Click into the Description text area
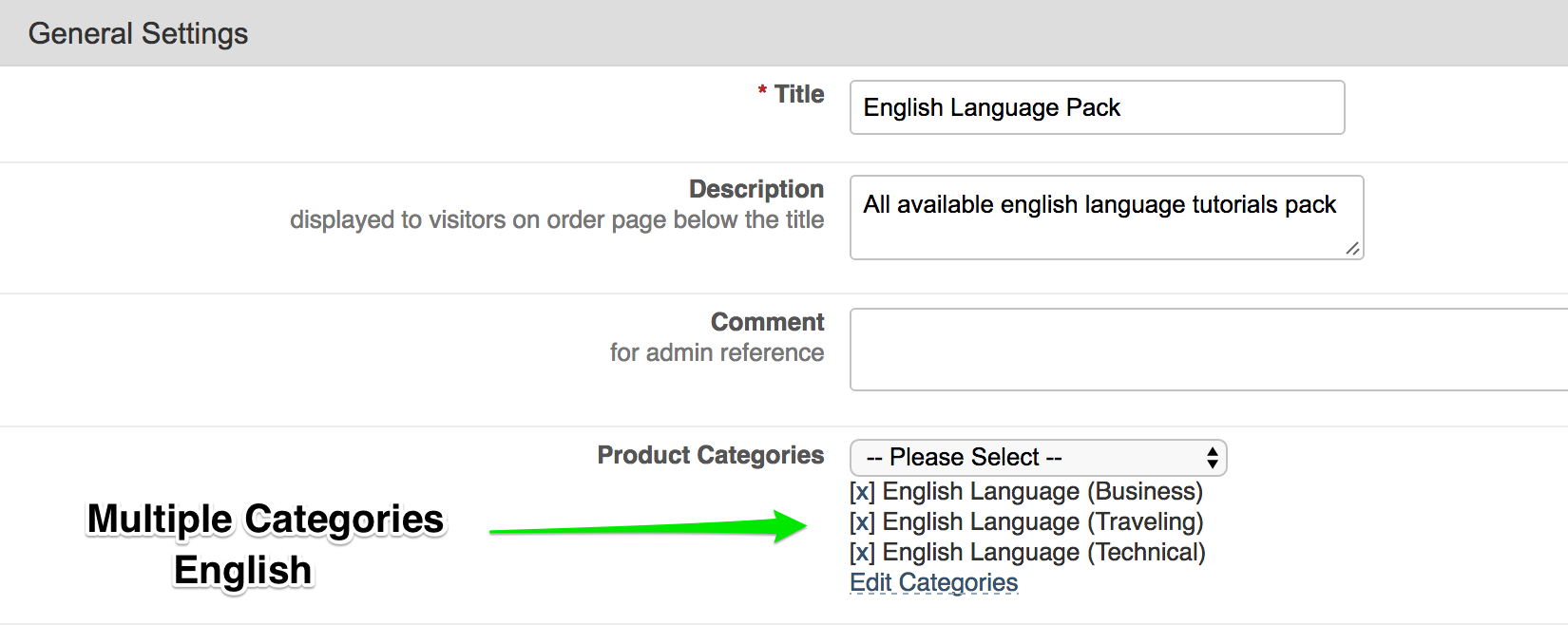 (1106, 218)
